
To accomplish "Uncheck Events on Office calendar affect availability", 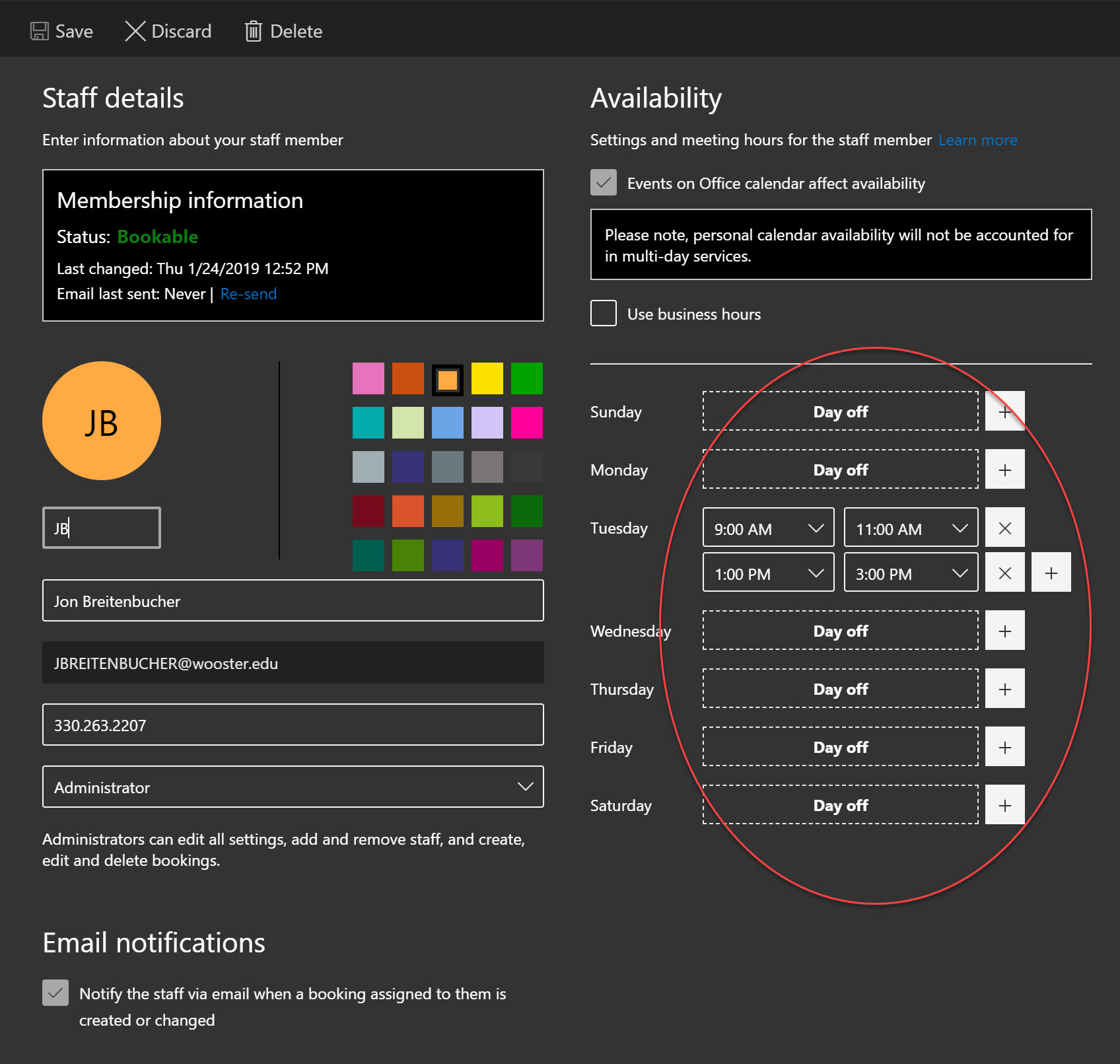I will pyautogui.click(x=603, y=183).
